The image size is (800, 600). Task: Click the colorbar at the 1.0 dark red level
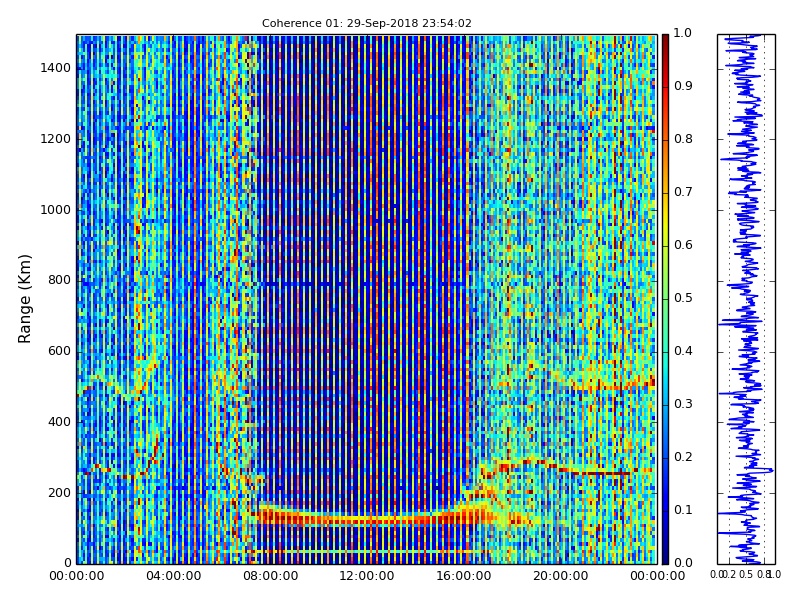(665, 37)
